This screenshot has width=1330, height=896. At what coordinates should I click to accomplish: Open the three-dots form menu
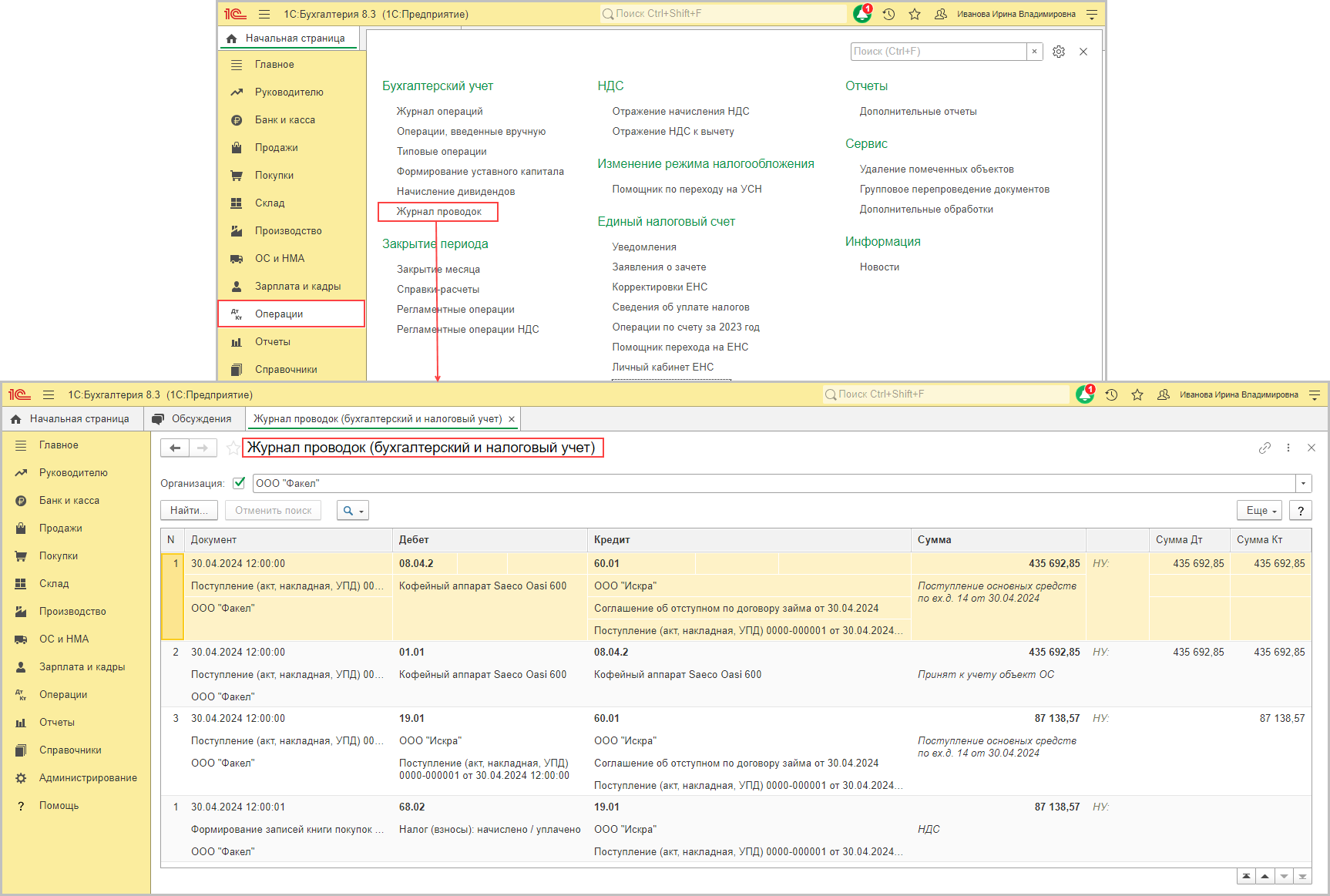pos(1288,448)
